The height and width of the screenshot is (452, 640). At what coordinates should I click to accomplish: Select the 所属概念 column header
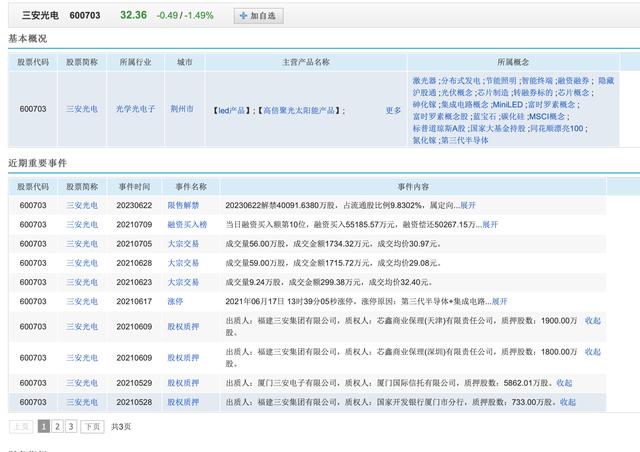click(513, 62)
